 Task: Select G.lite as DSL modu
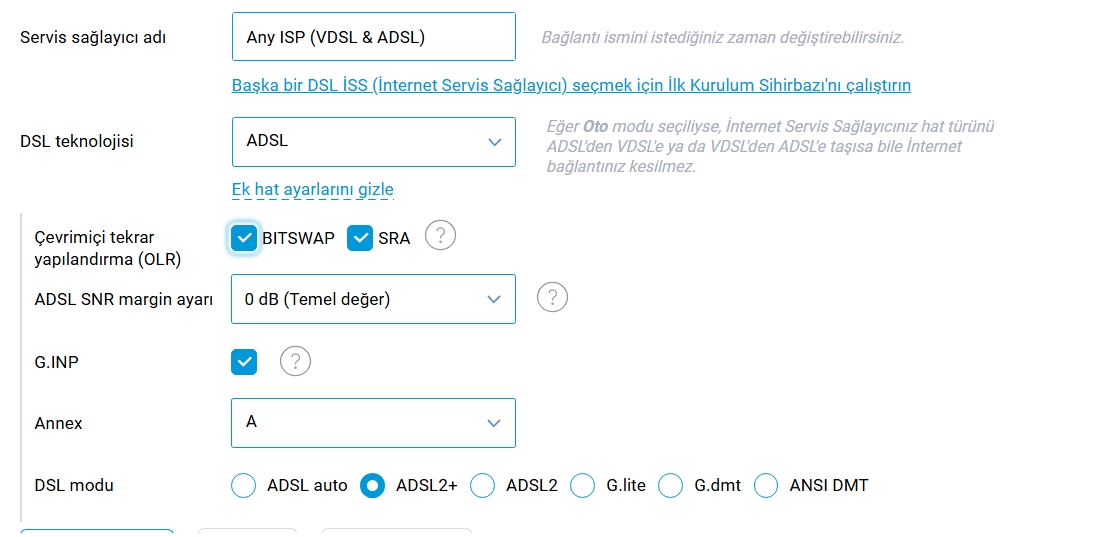(582, 485)
